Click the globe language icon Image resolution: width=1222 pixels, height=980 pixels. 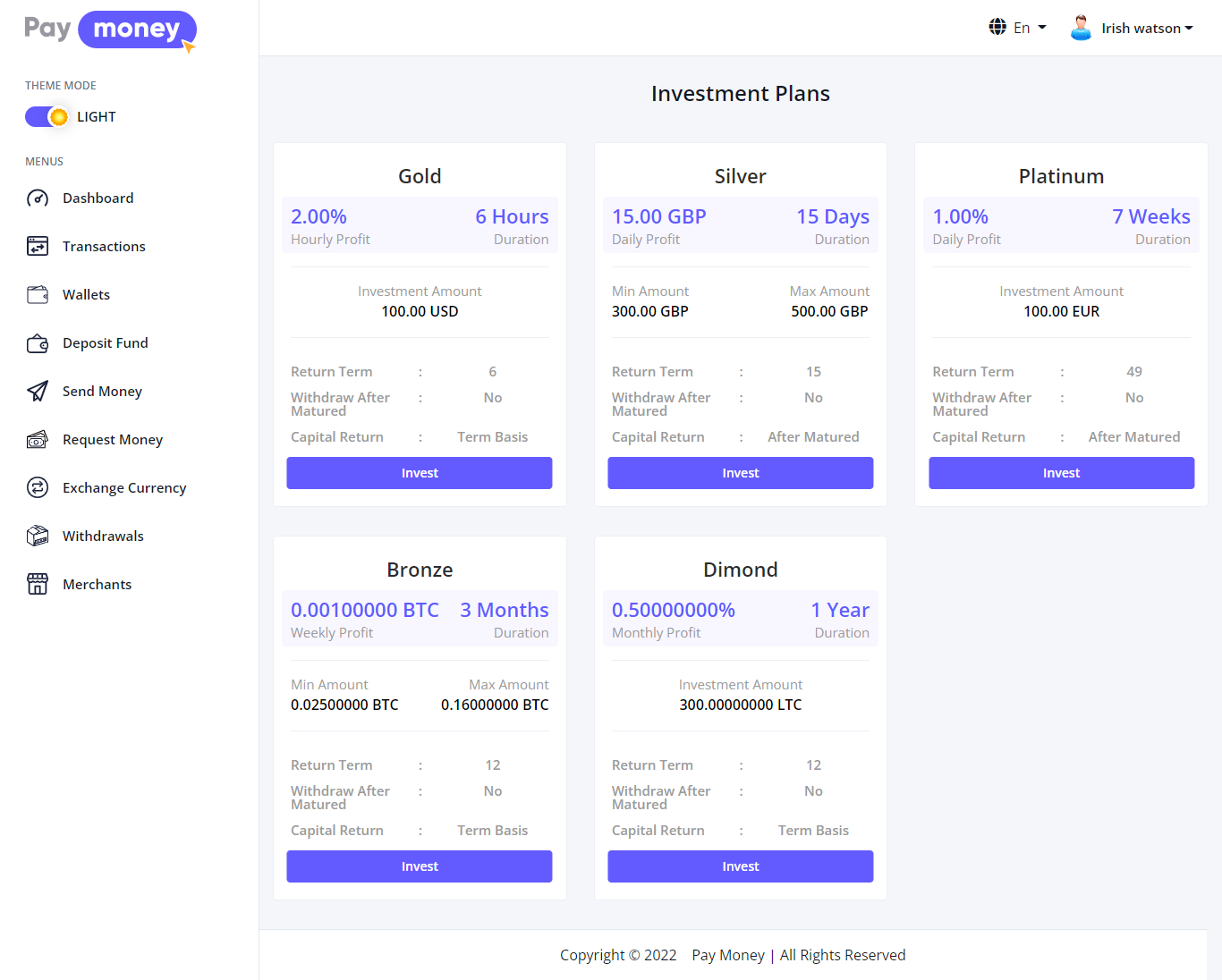pos(997,27)
